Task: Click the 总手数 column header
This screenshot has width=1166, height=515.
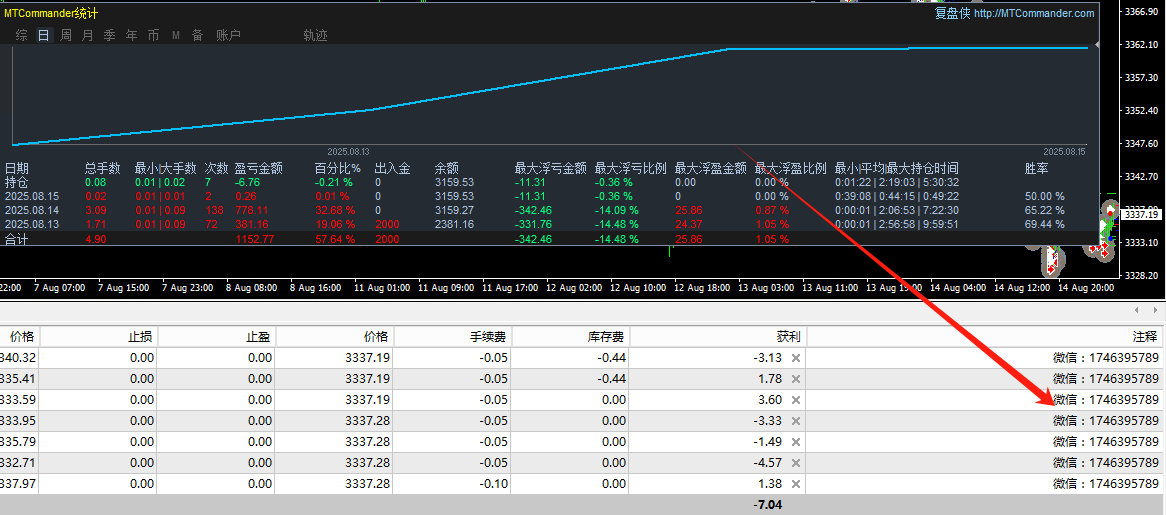Action: pos(103,168)
